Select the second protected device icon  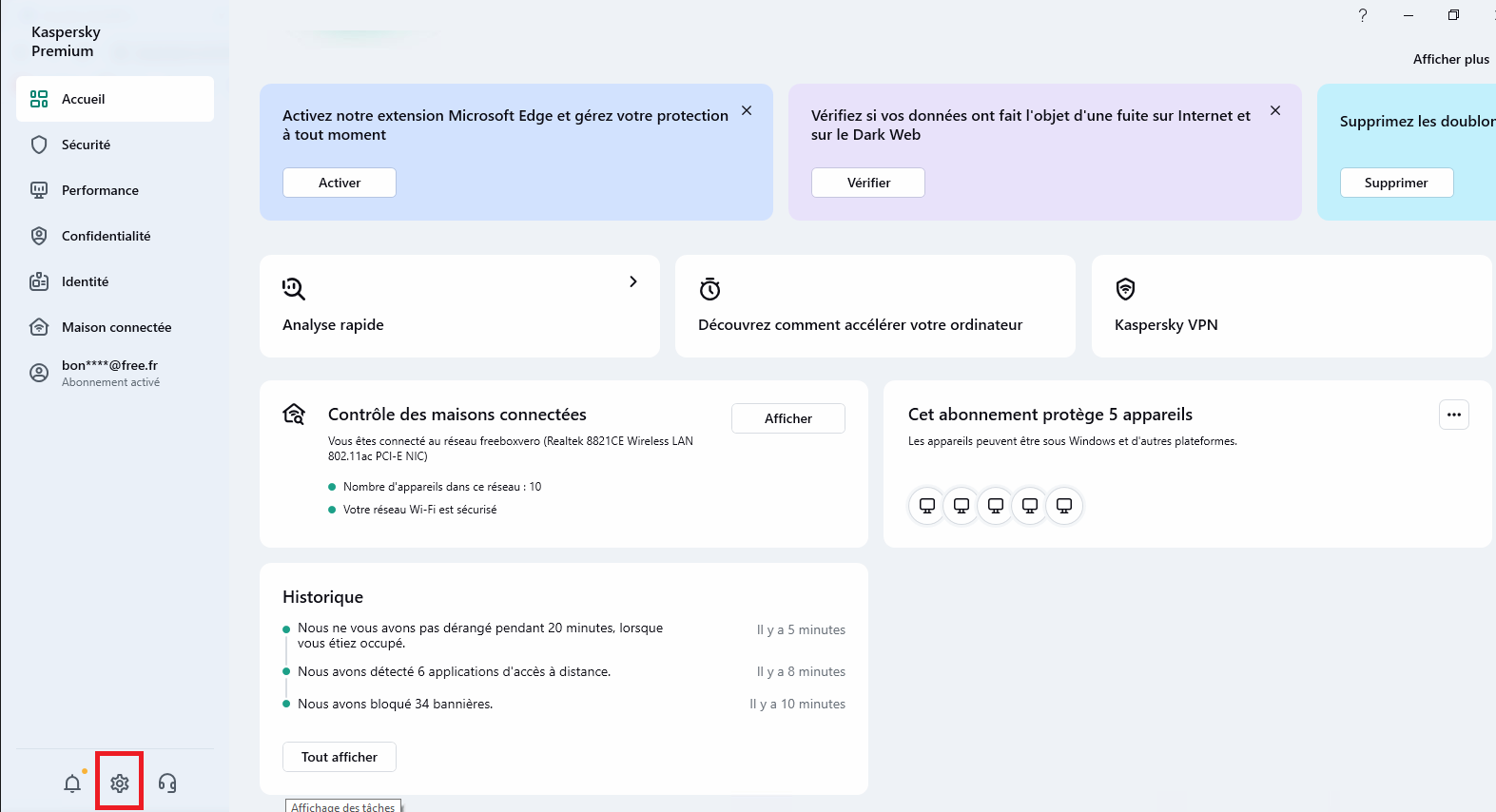pyautogui.click(x=962, y=506)
